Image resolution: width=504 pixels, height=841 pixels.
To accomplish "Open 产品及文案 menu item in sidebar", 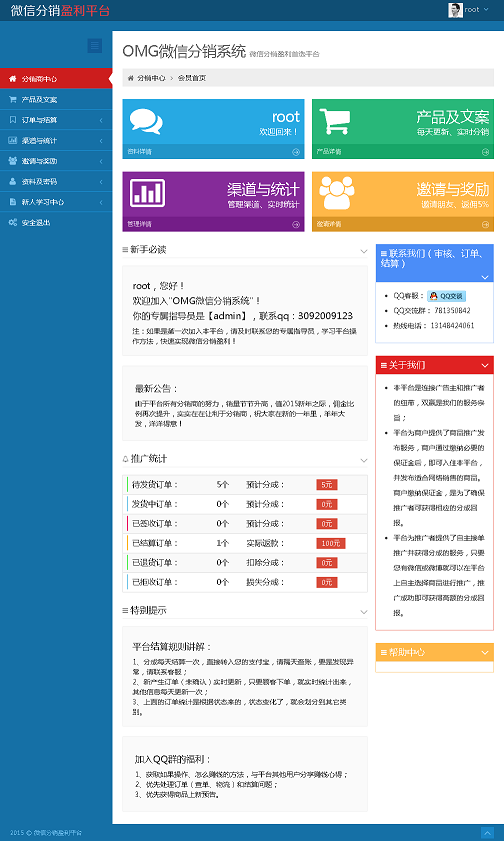I will [x=56, y=99].
